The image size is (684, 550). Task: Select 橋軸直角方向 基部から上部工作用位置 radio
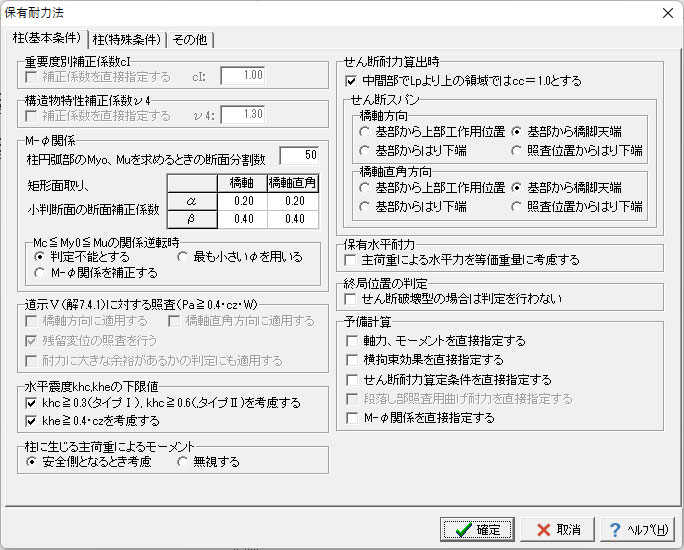click(x=432, y=188)
